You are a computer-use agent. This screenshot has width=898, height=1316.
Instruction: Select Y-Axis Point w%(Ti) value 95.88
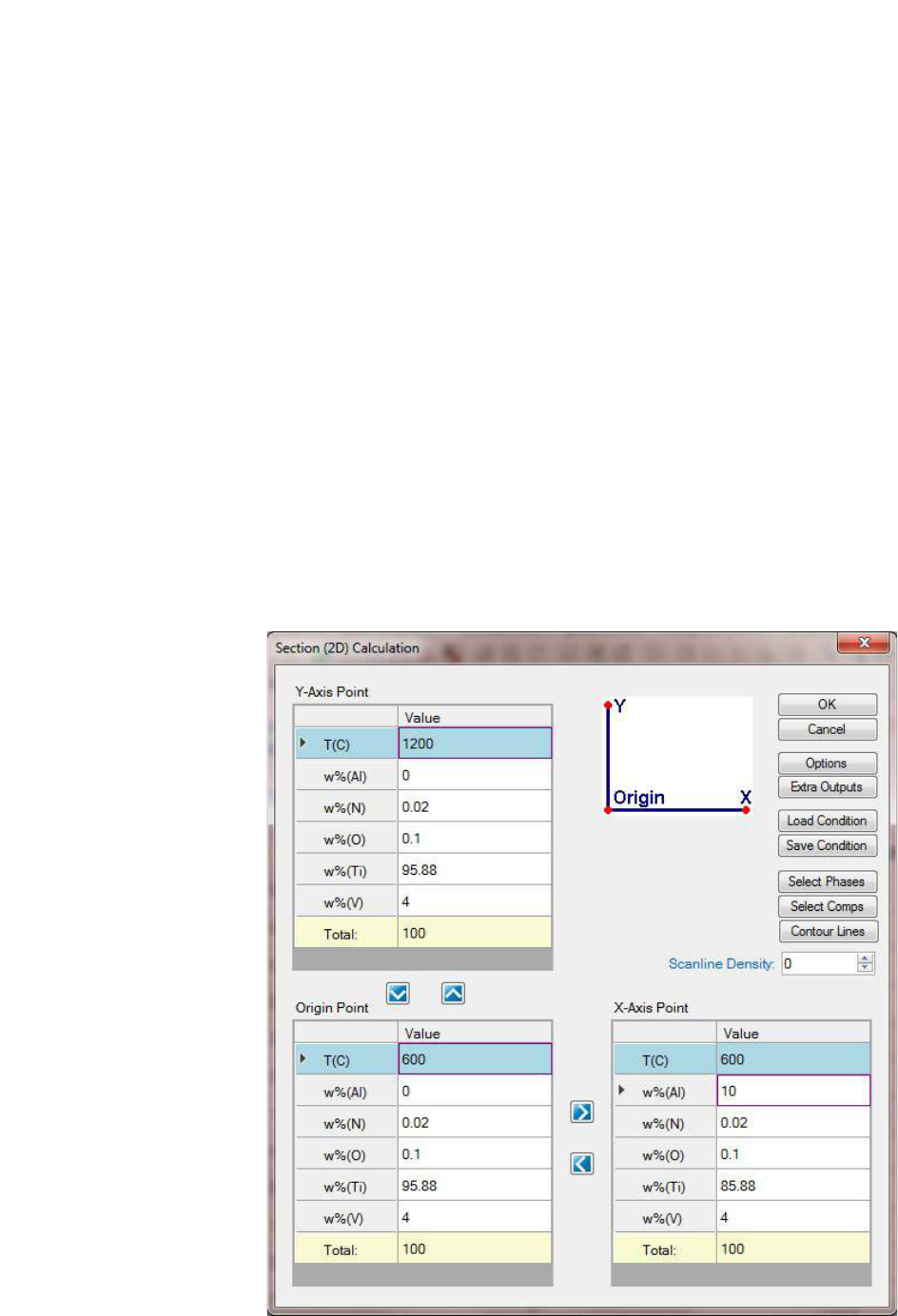pos(475,869)
